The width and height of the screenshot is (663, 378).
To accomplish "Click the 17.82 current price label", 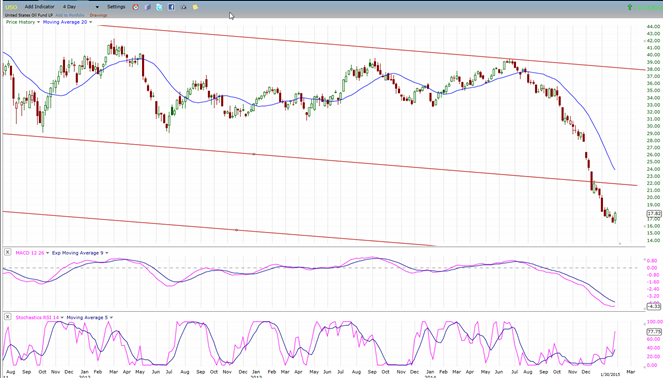I will tap(654, 214).
